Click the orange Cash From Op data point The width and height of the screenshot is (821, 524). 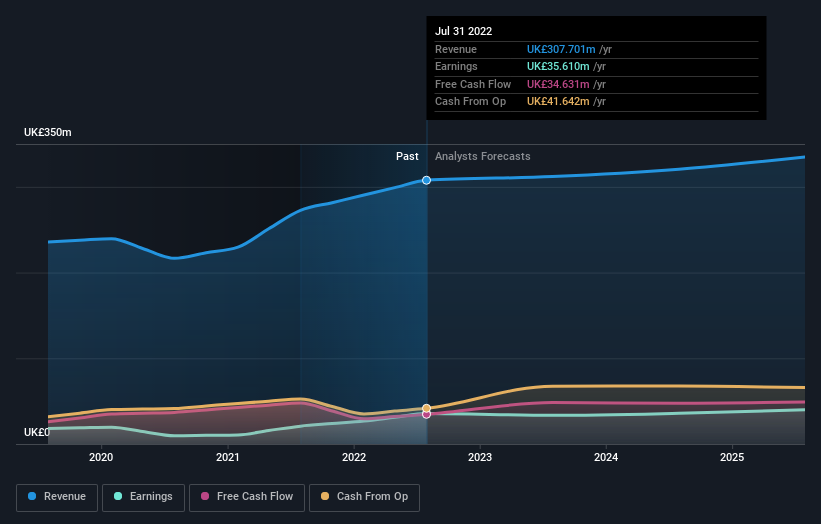[427, 408]
